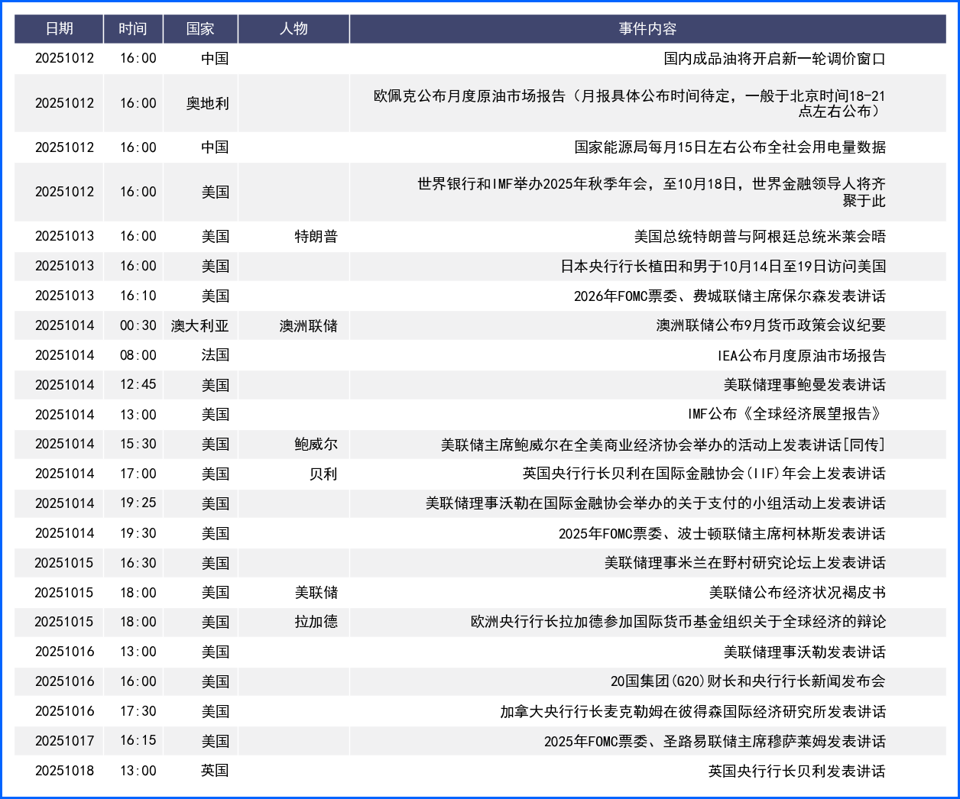This screenshot has width=960, height=799.
Task: Select the 国家 column header
Action: click(x=200, y=29)
